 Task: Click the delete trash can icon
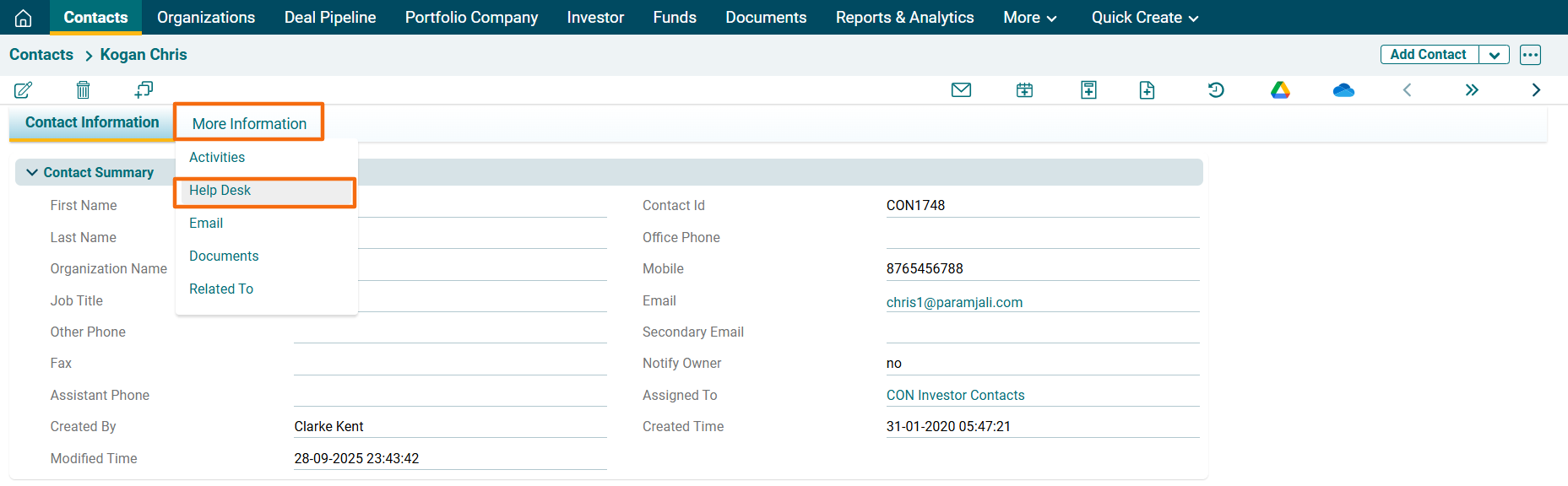(x=83, y=89)
